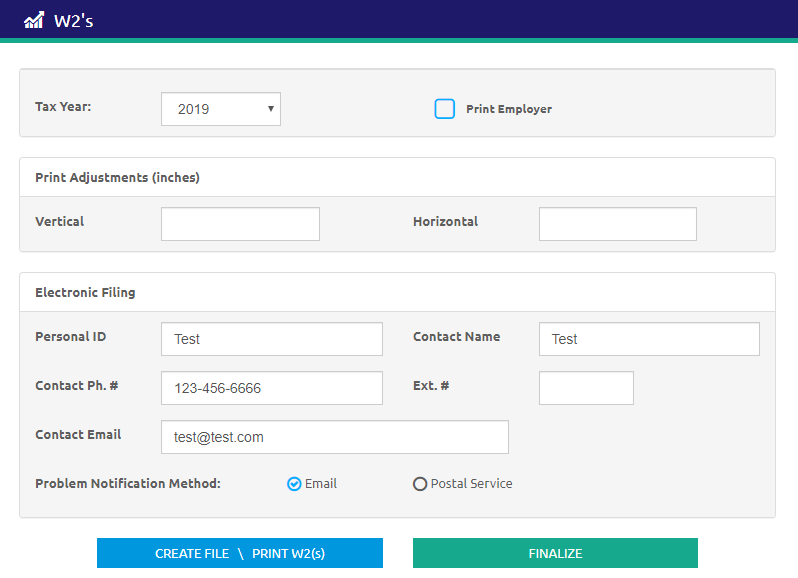Click the Contact Email field
Image resolution: width=798 pixels, height=578 pixels.
tap(334, 437)
